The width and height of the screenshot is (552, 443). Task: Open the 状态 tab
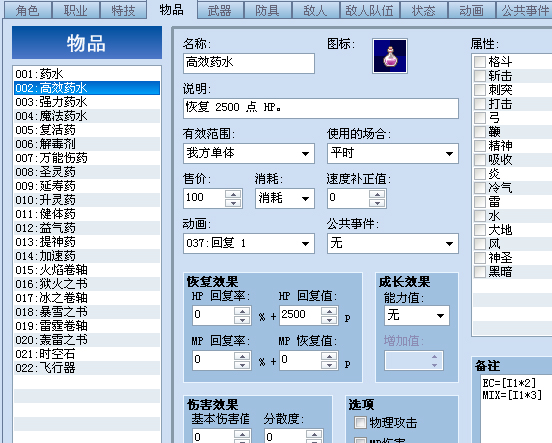point(424,11)
